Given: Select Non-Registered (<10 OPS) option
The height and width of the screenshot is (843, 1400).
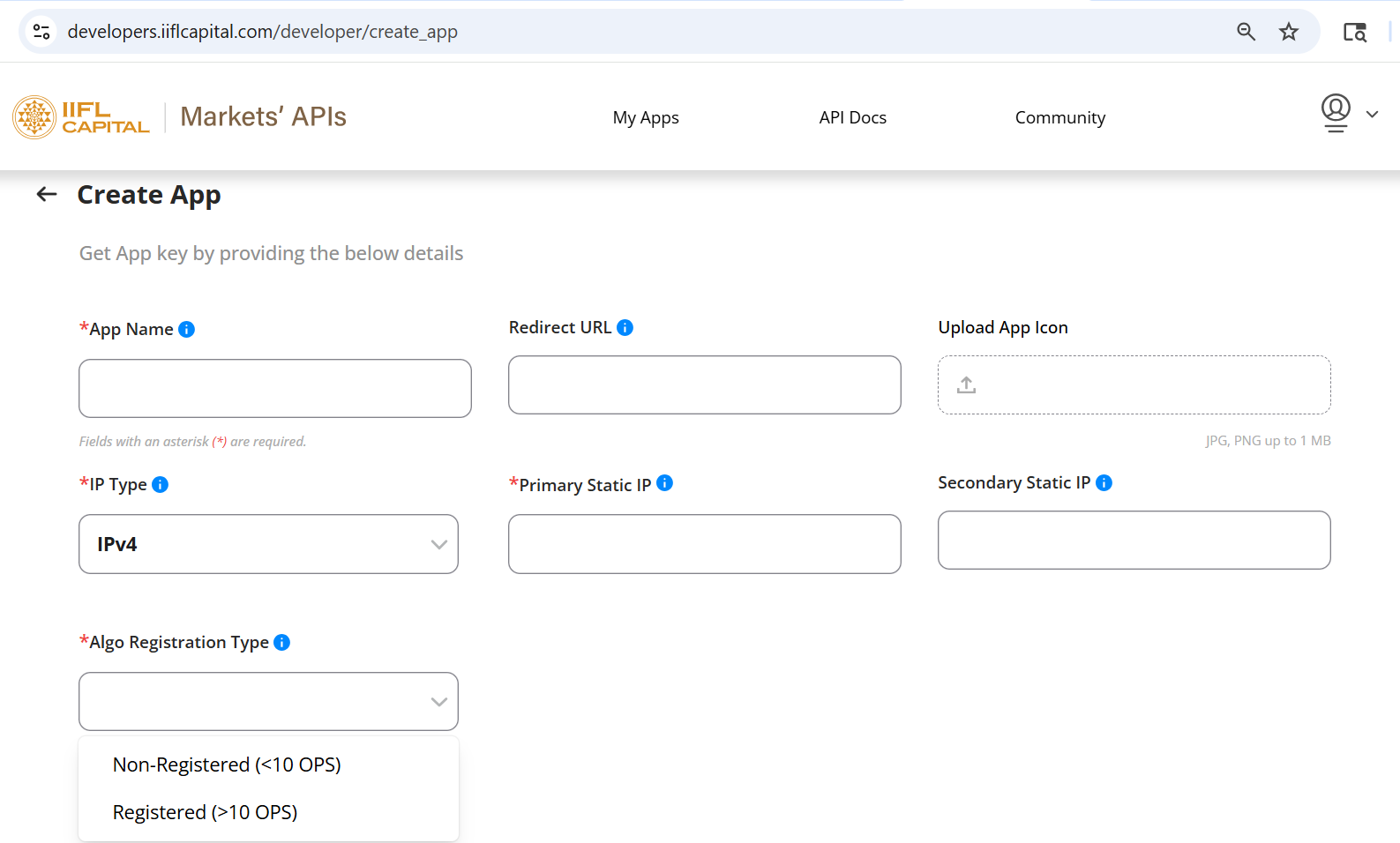Looking at the screenshot, I should coord(227,765).
